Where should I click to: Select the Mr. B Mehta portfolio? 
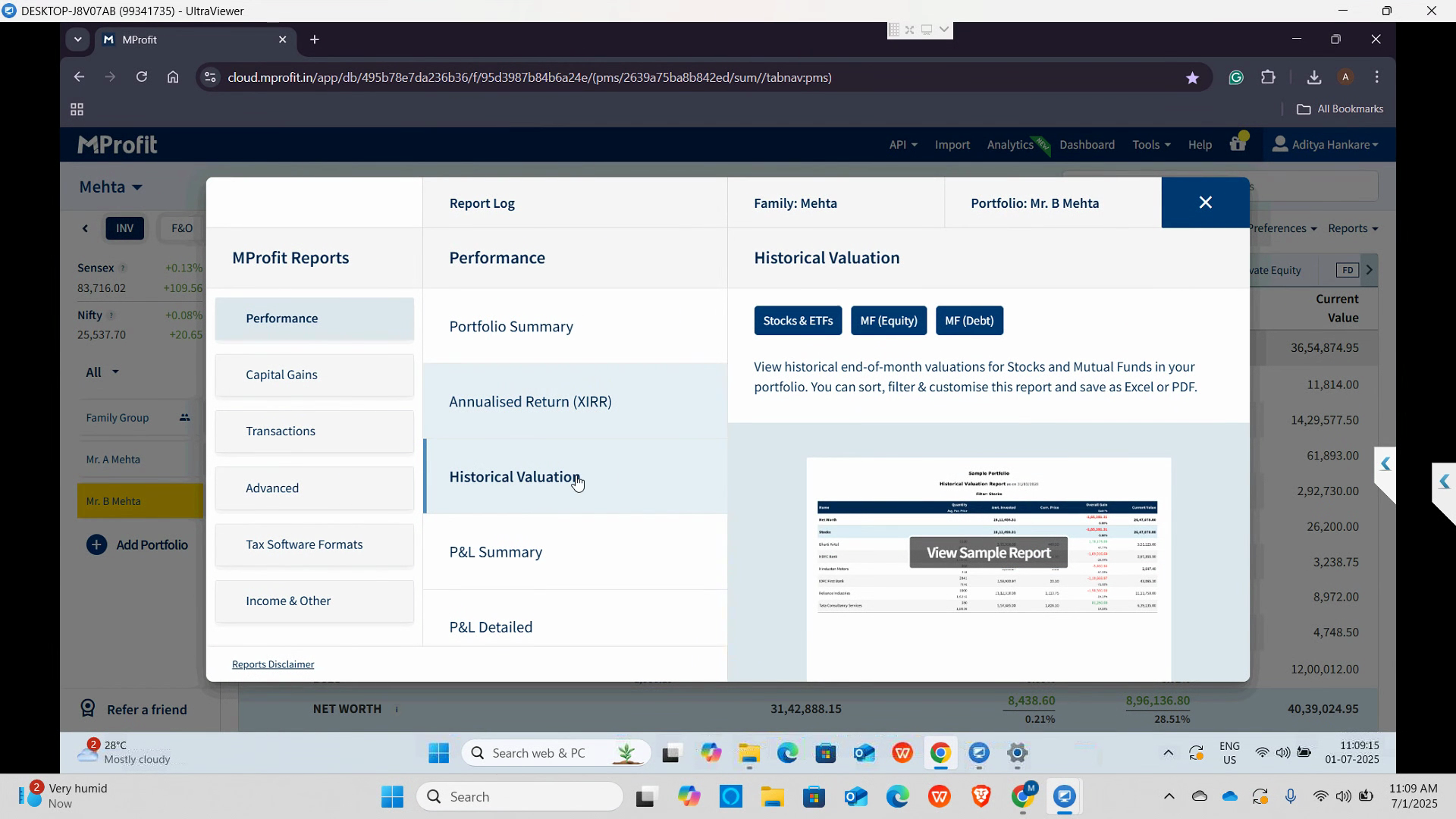point(140,501)
